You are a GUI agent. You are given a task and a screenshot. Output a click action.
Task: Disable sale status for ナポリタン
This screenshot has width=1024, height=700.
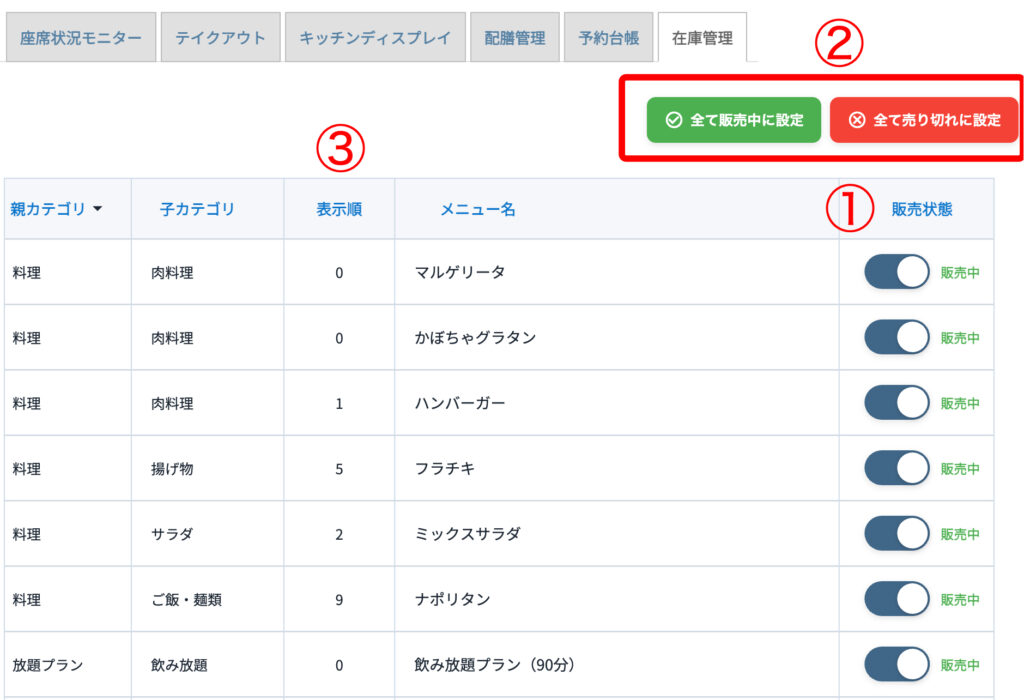(x=896, y=599)
